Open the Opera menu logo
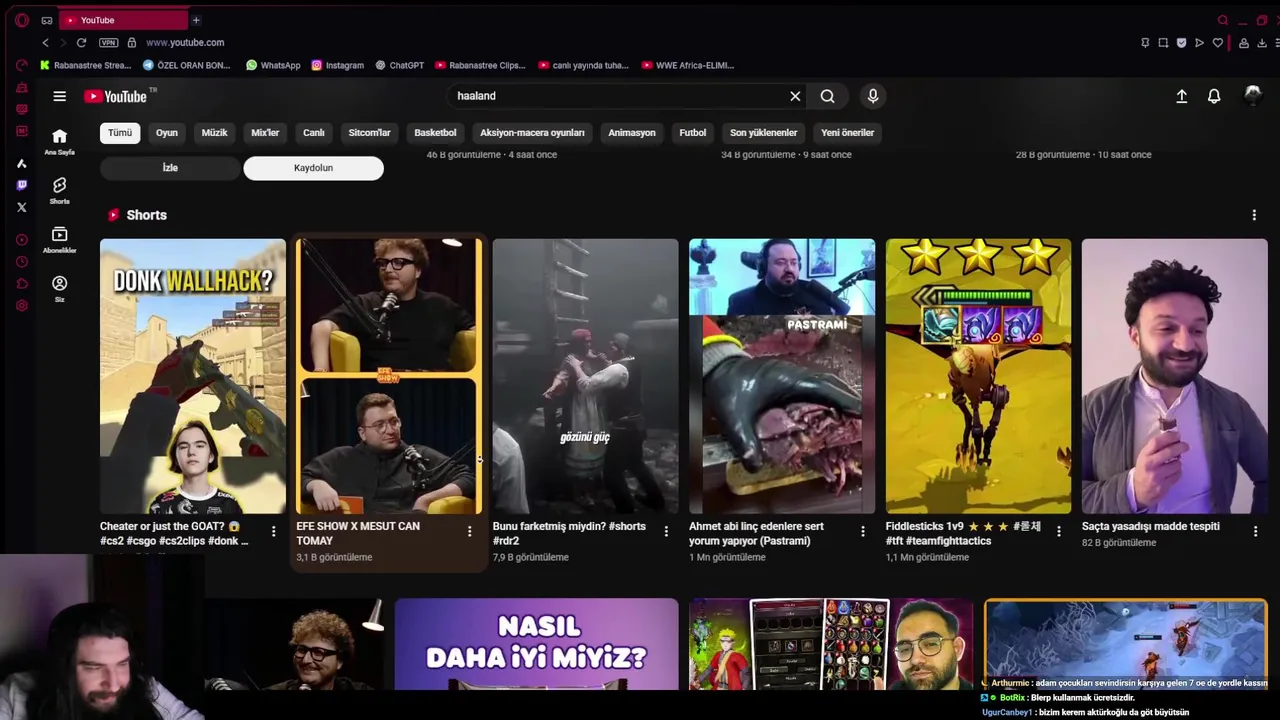Image resolution: width=1280 pixels, height=720 pixels. tap(22, 20)
